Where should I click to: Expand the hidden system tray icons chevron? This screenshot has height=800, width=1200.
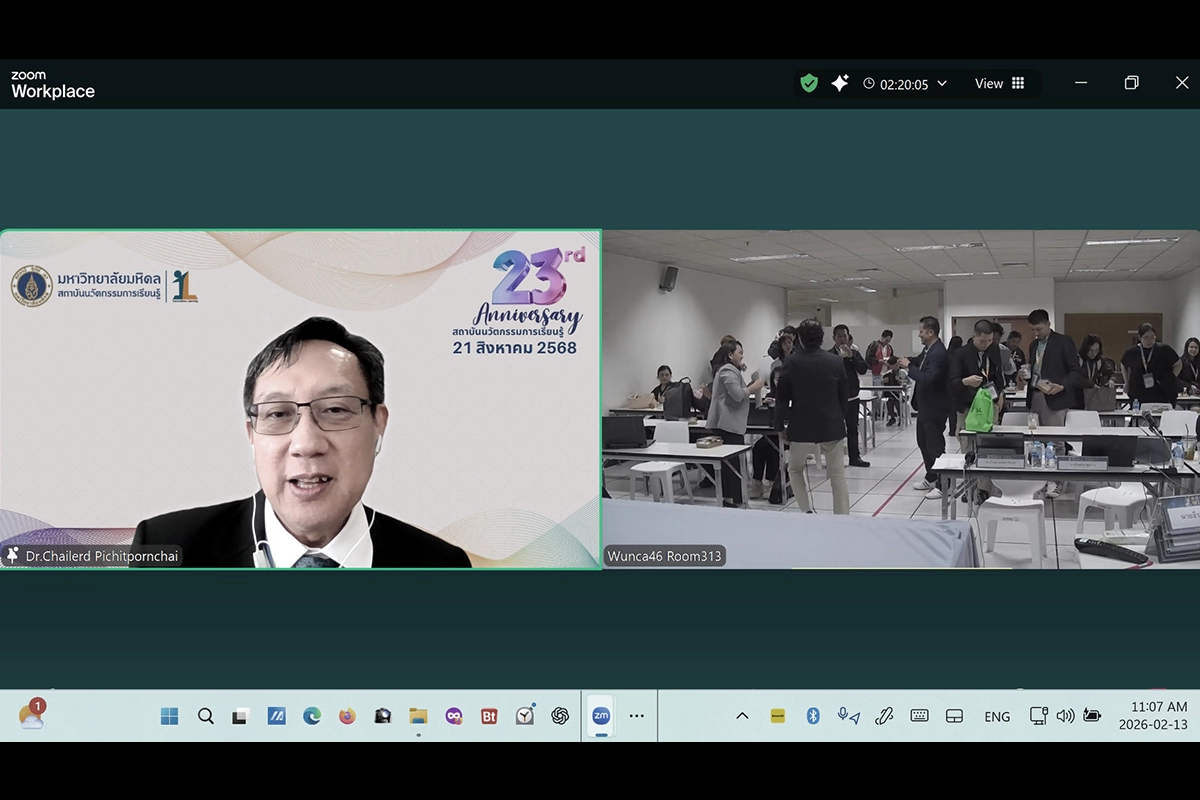point(742,716)
